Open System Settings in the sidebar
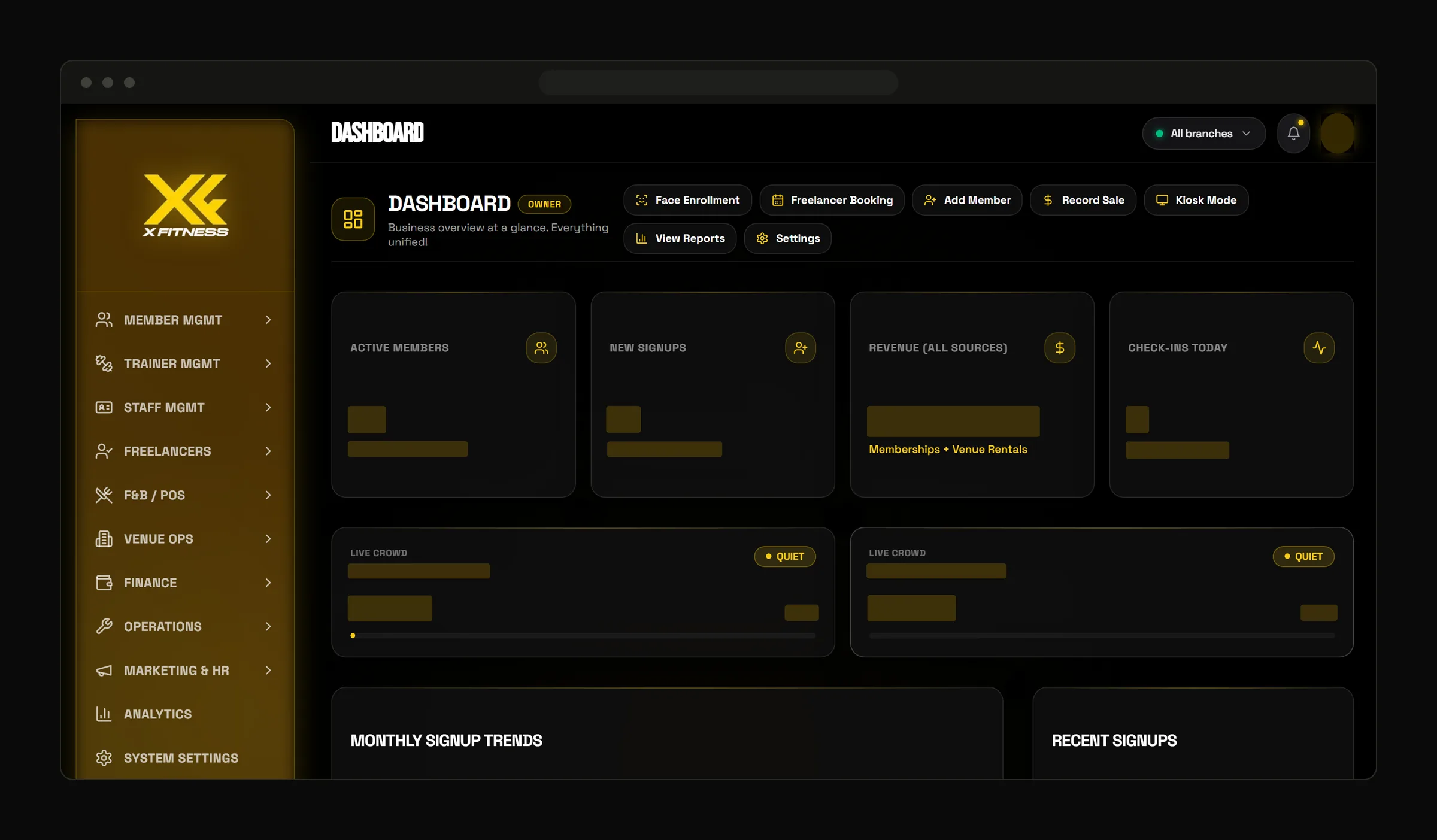Screen dimensions: 1437x840 coord(185,758)
